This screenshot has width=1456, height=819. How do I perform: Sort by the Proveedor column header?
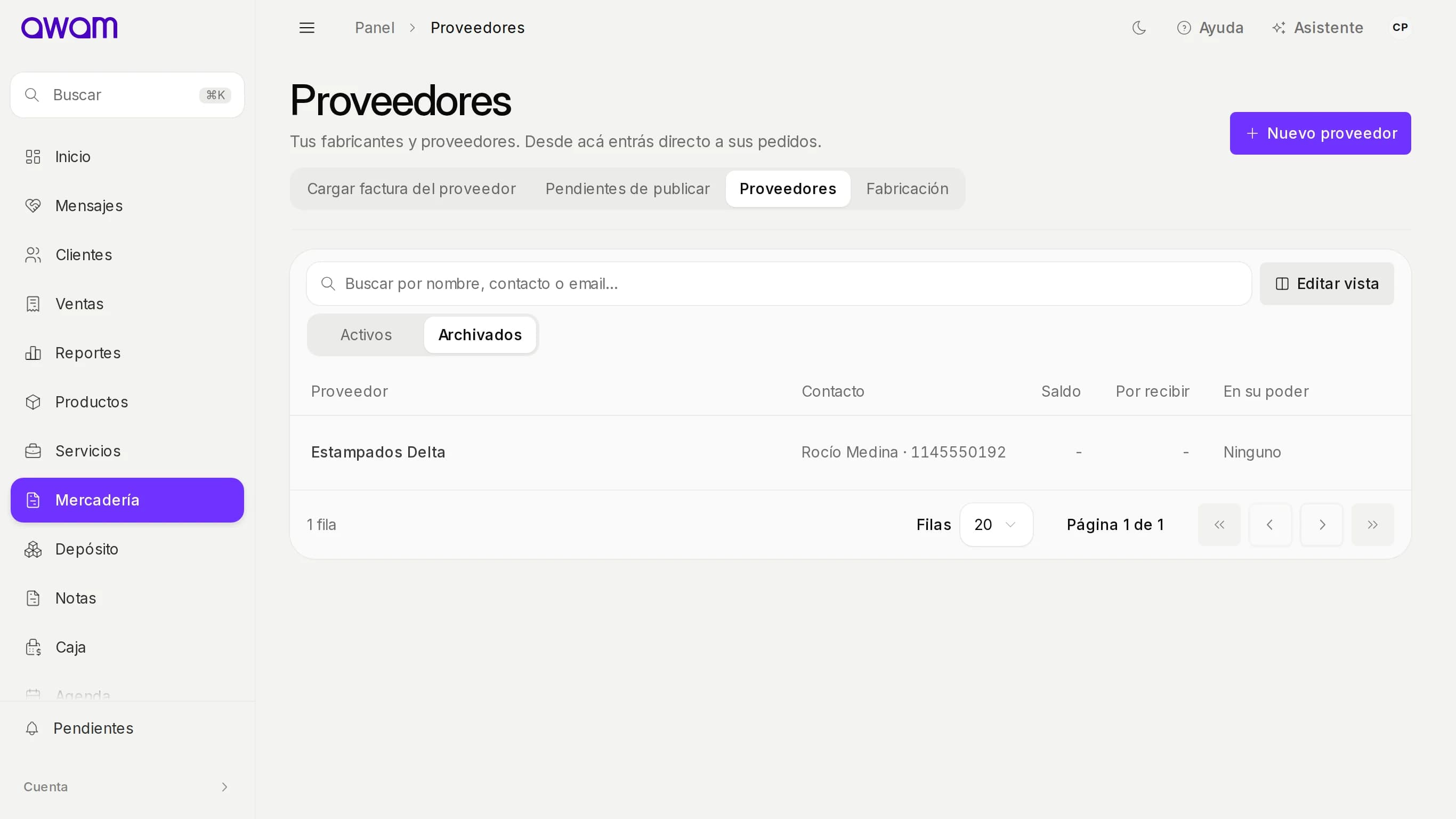(x=349, y=391)
